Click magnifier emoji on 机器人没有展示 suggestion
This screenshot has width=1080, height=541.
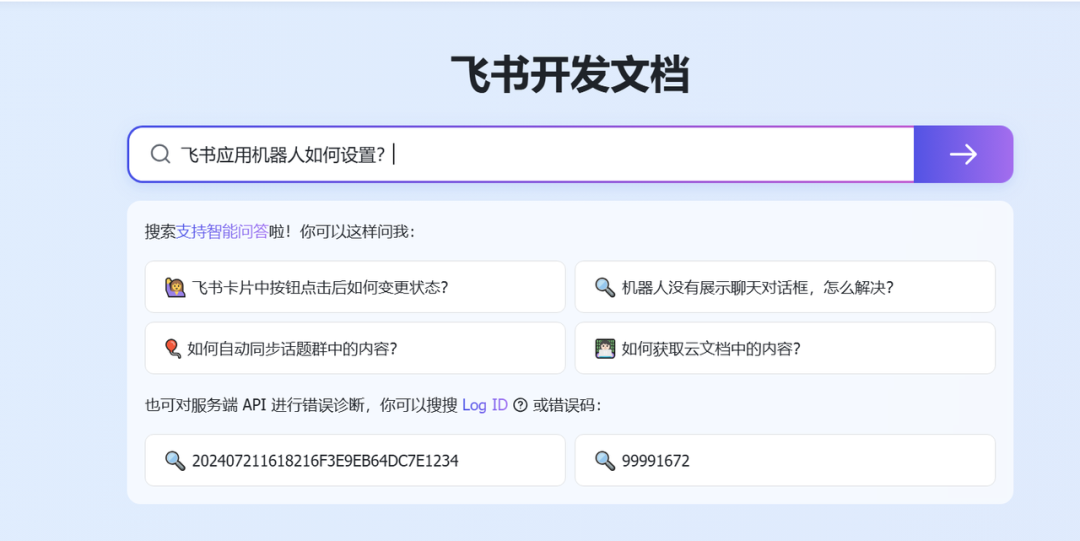[605, 287]
